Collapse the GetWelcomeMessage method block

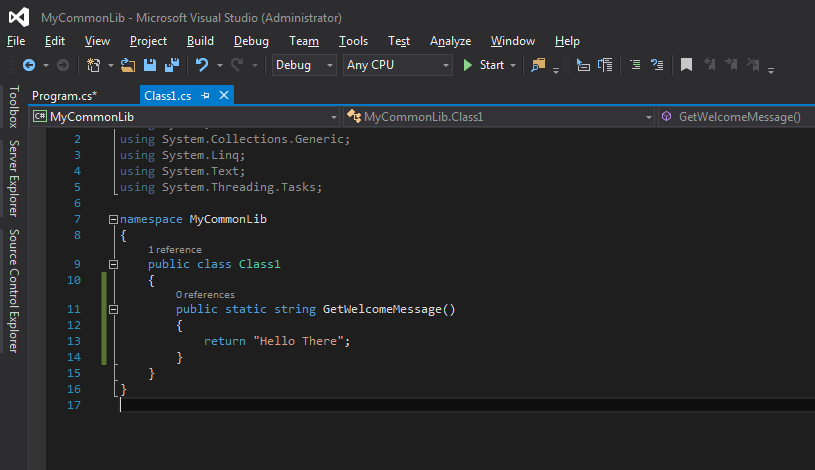click(113, 310)
